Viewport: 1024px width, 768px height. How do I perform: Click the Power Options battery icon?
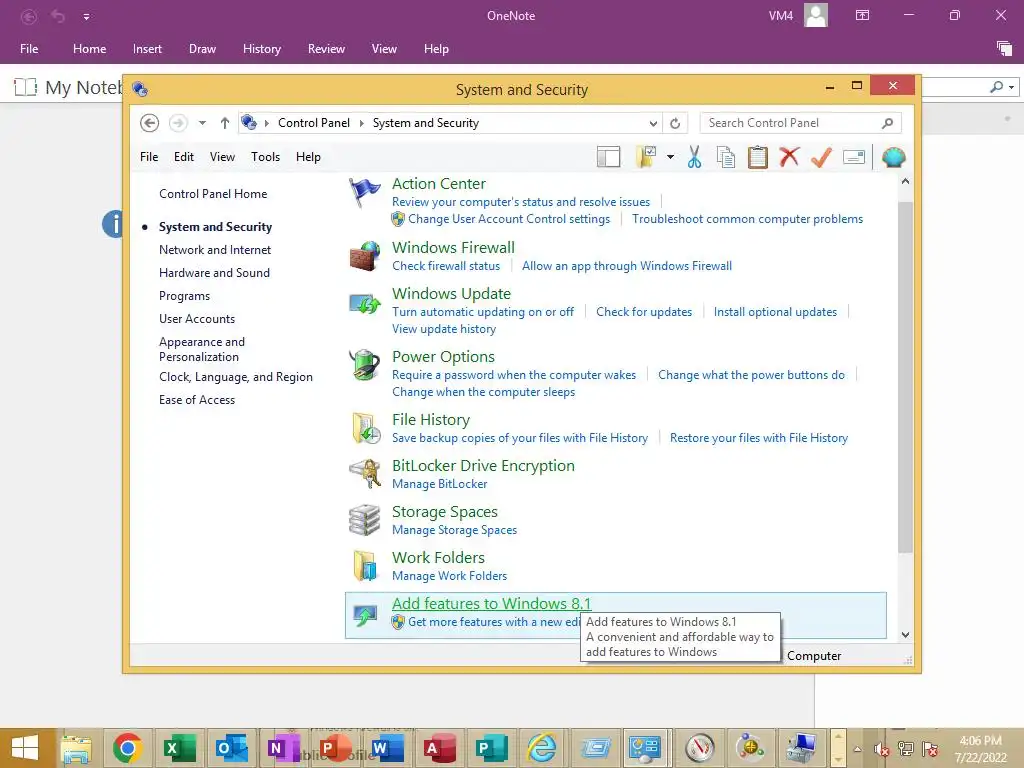(x=364, y=364)
